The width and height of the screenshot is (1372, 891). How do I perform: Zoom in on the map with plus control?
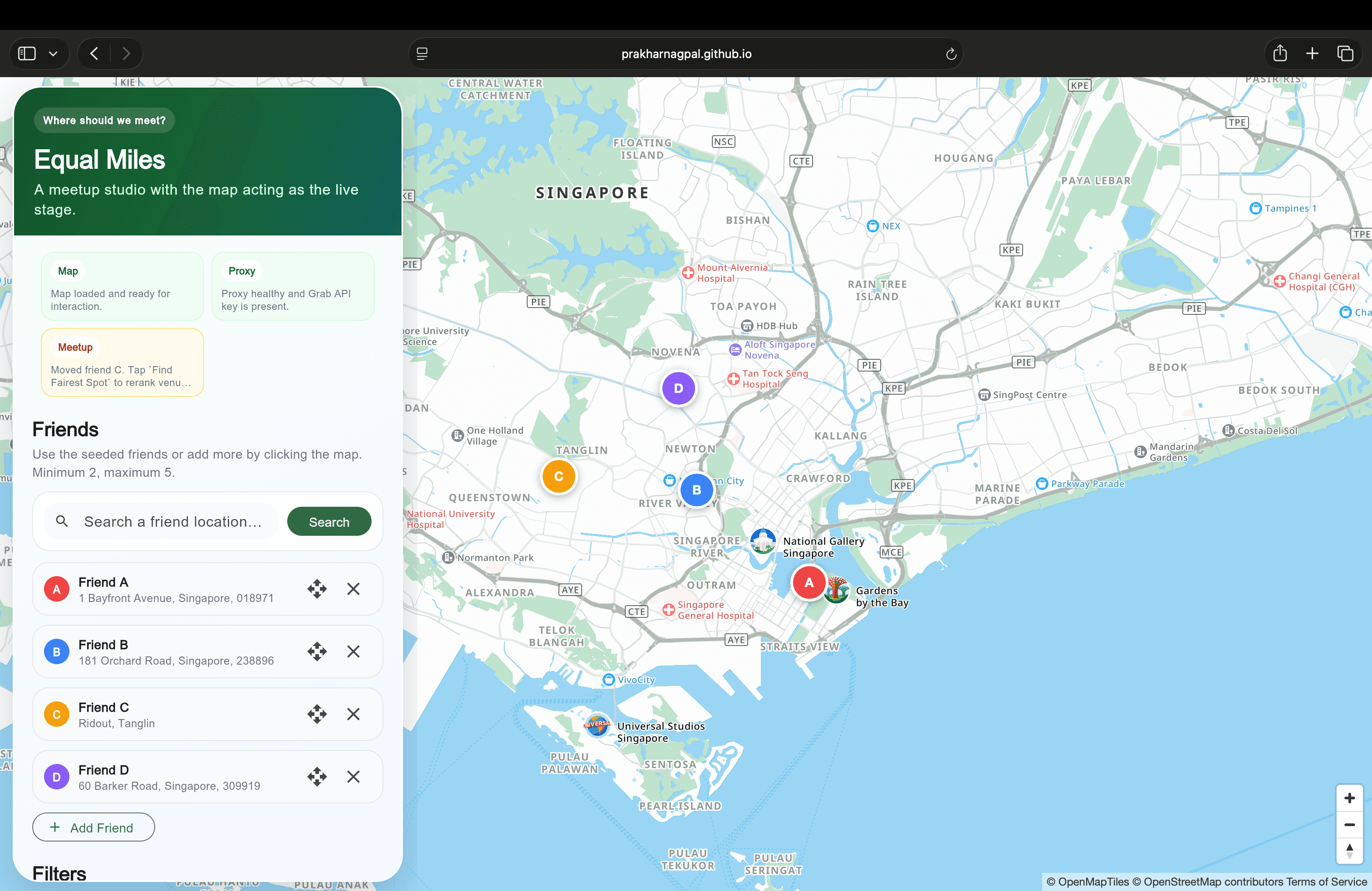pyautogui.click(x=1349, y=798)
